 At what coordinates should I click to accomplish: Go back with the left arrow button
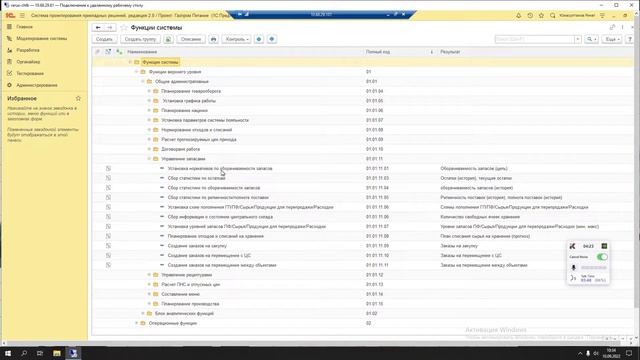[98, 28]
